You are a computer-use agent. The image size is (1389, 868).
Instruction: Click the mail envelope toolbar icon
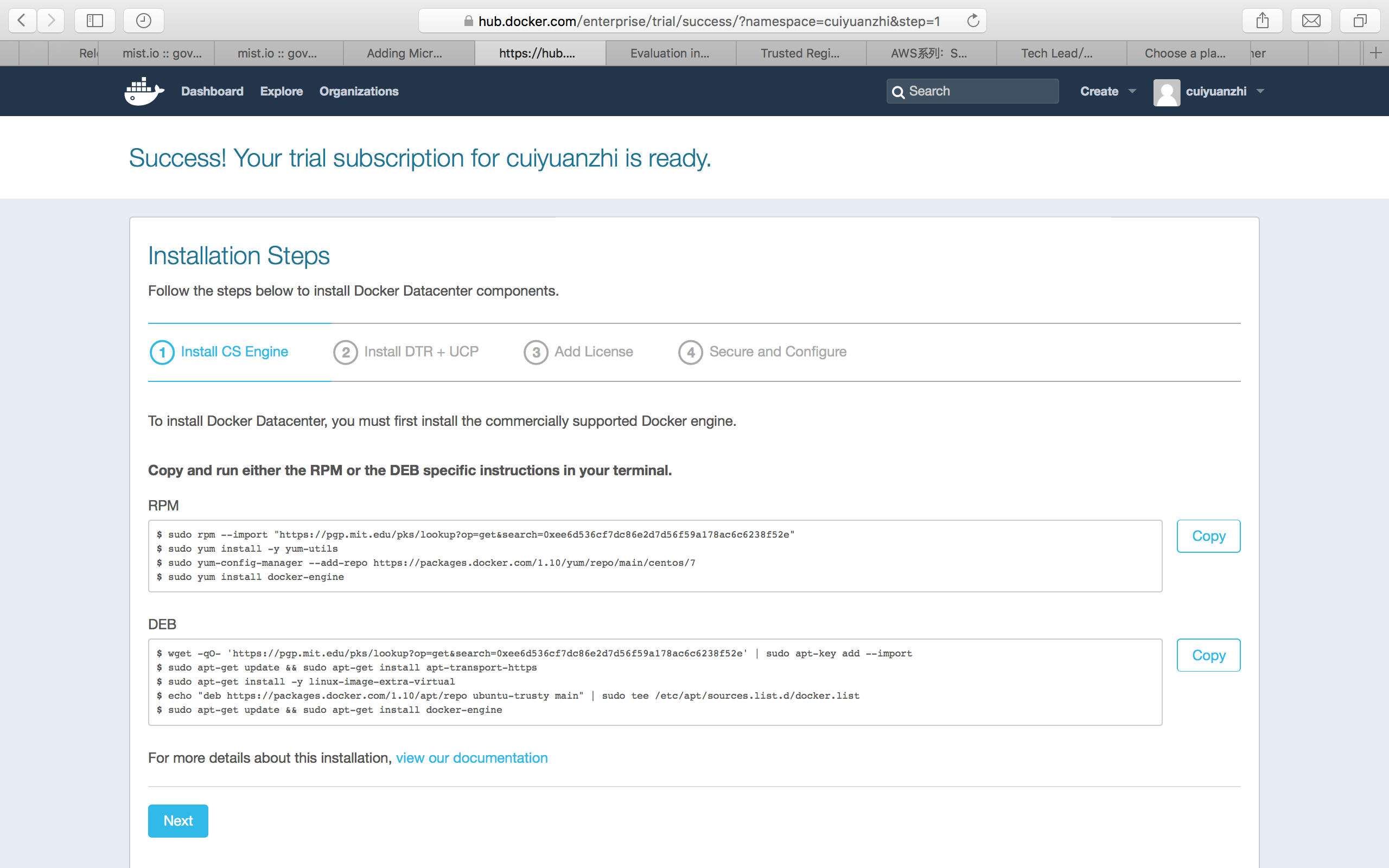pos(1311,21)
